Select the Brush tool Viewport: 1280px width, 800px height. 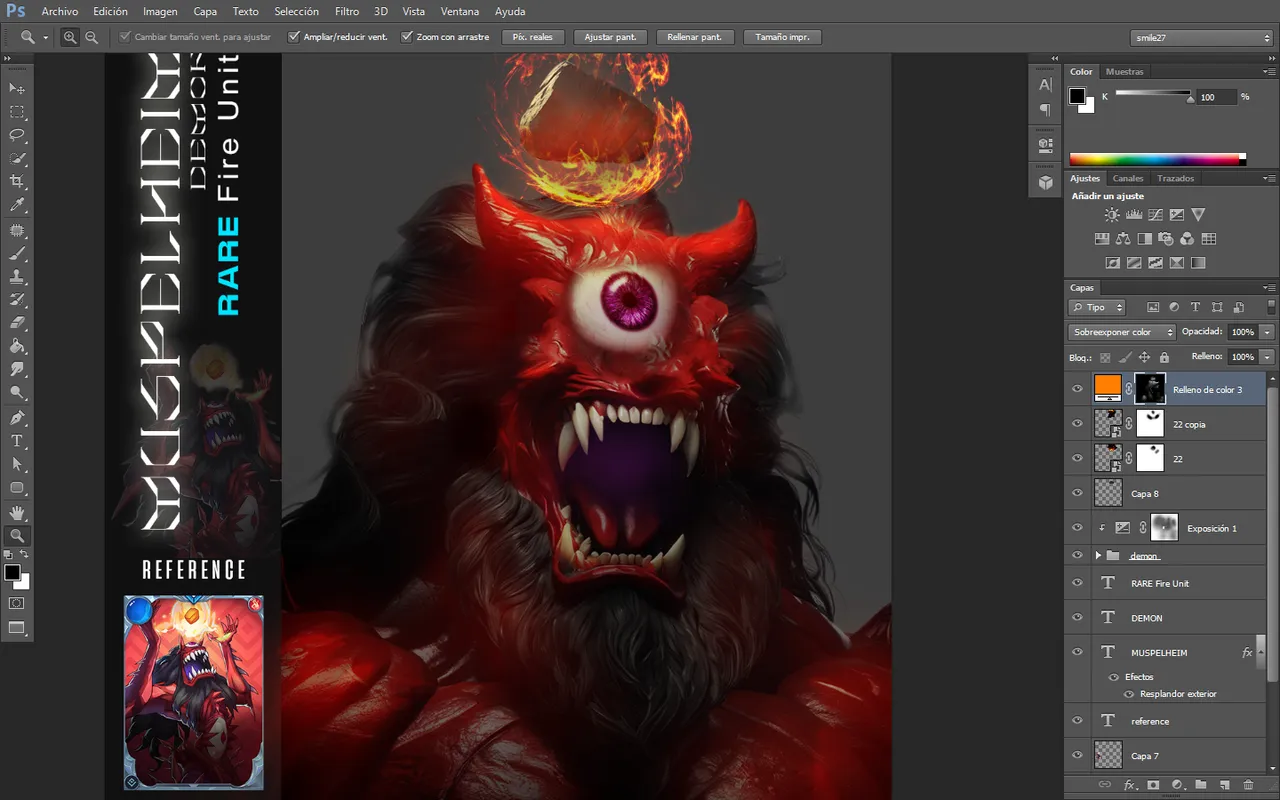(x=17, y=254)
